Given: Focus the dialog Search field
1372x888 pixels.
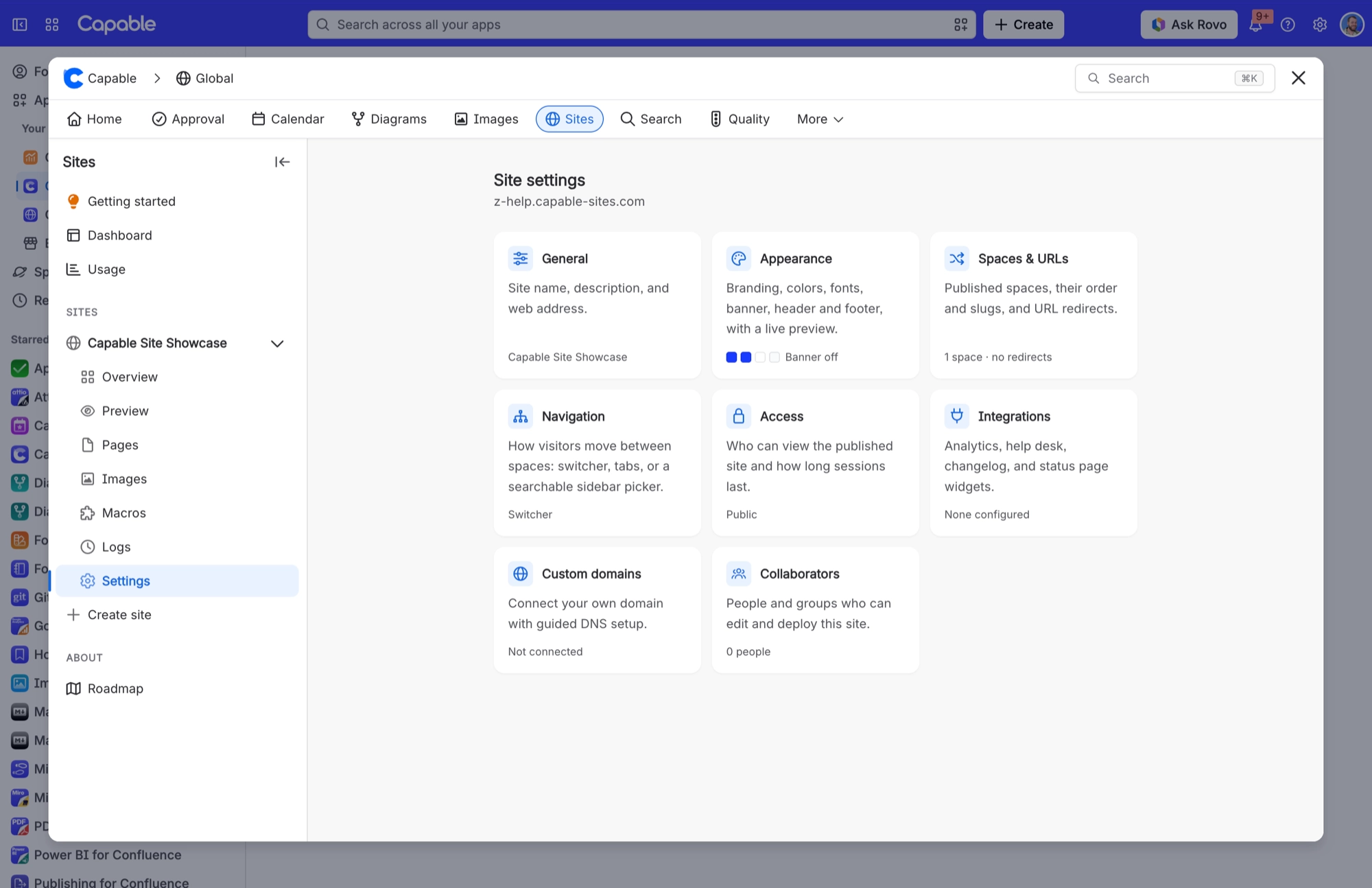Looking at the screenshot, I should (x=1174, y=78).
